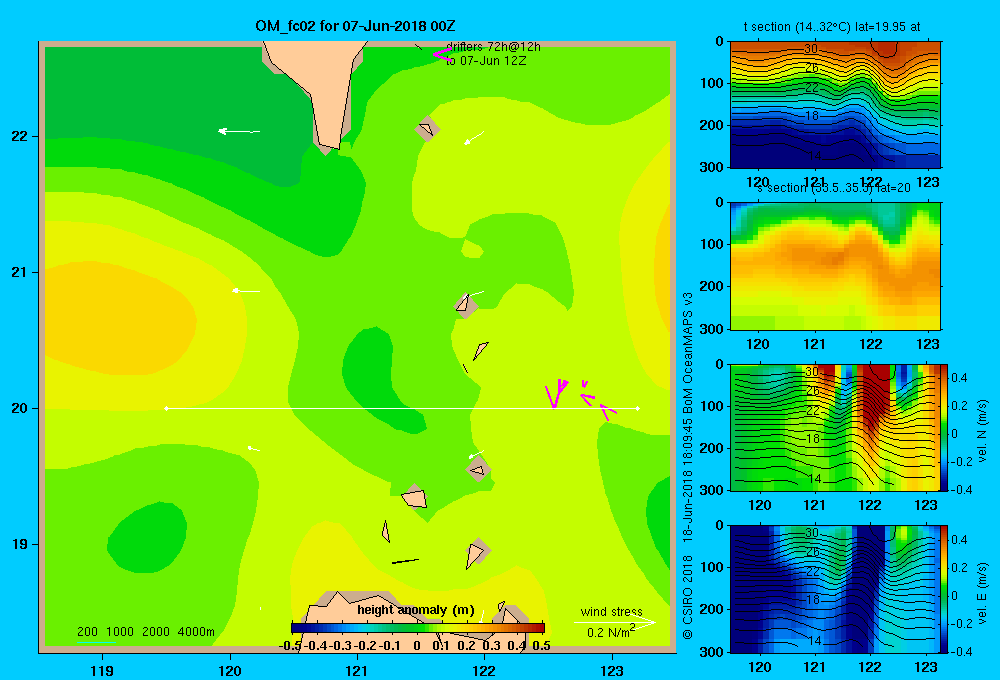Click the 0.4 tick on vel. N colorbar

[x=960, y=378]
